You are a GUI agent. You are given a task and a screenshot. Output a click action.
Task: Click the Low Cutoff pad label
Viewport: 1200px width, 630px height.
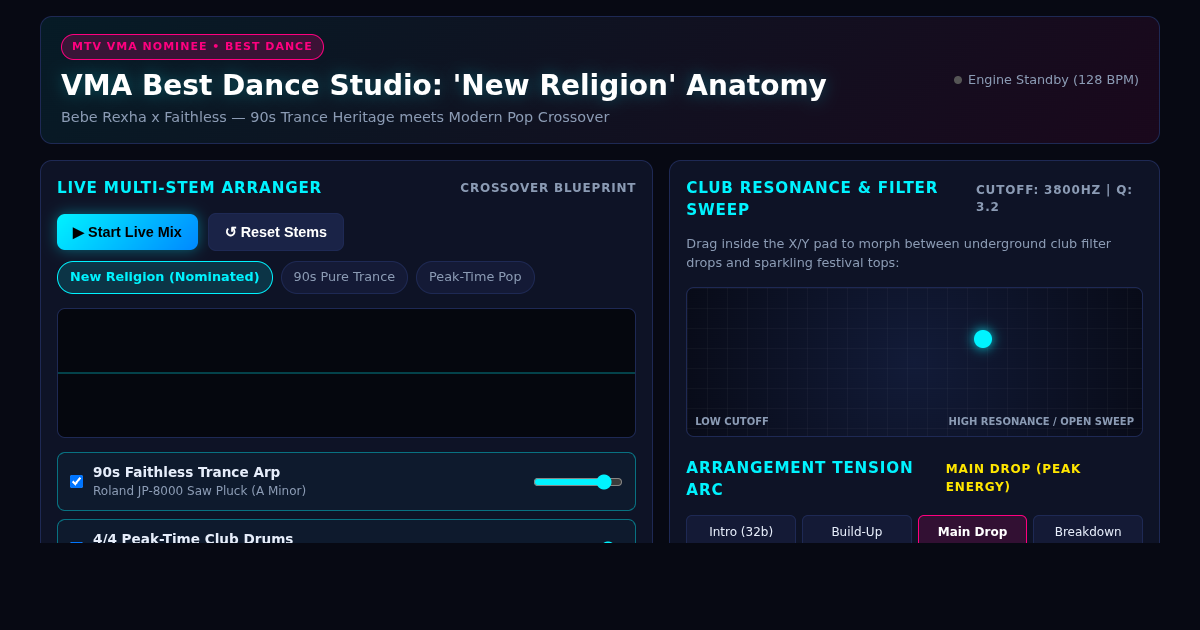coord(732,422)
